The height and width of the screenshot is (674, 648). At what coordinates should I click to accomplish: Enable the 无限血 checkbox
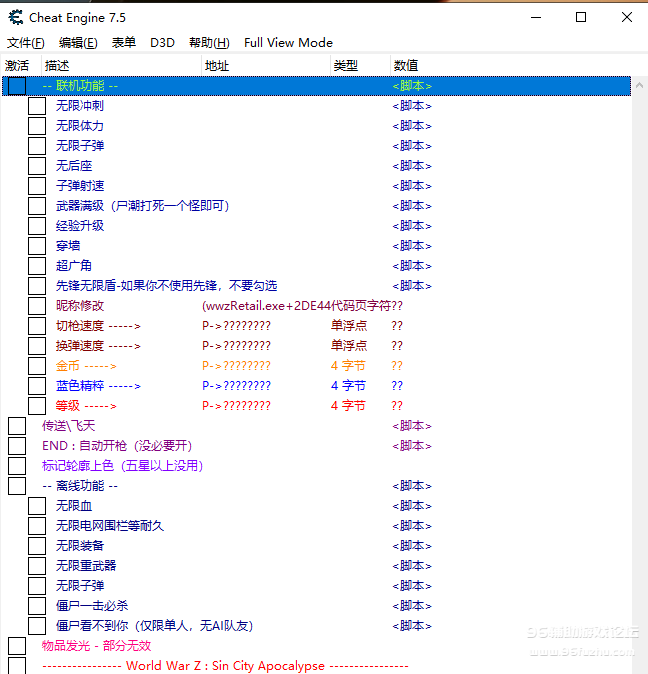coord(37,506)
